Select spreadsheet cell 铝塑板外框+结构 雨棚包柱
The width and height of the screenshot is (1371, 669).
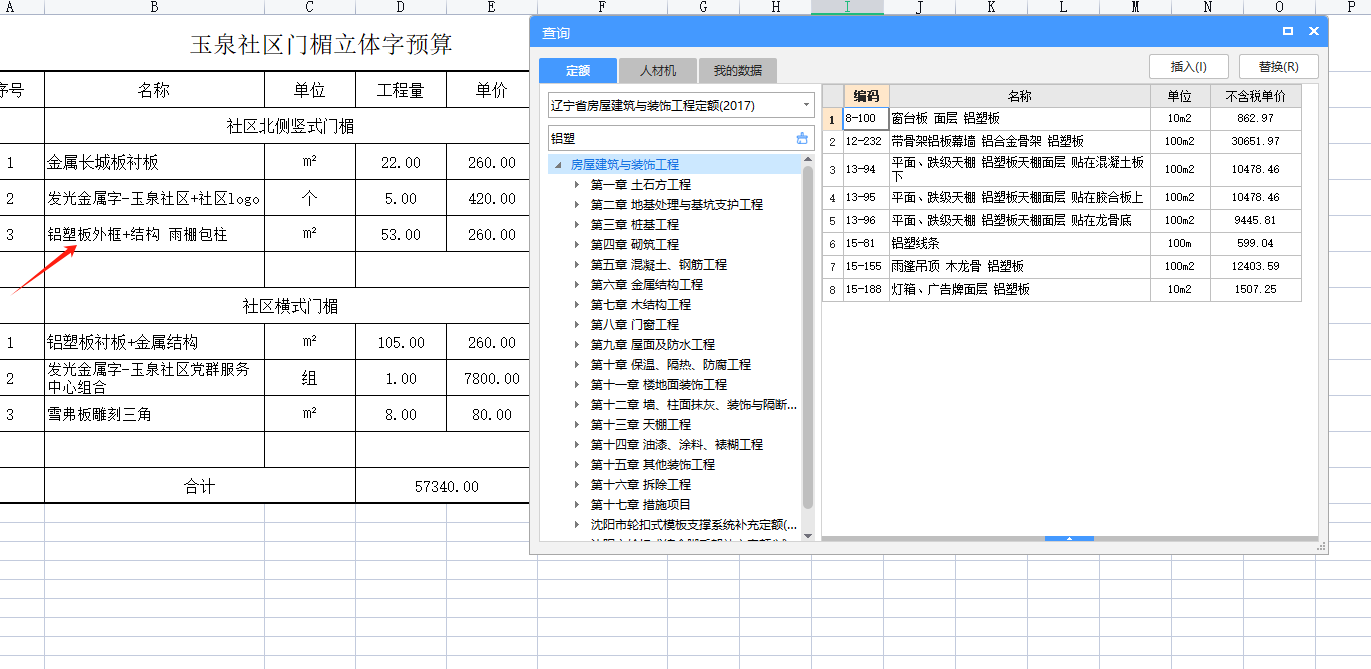pos(154,234)
